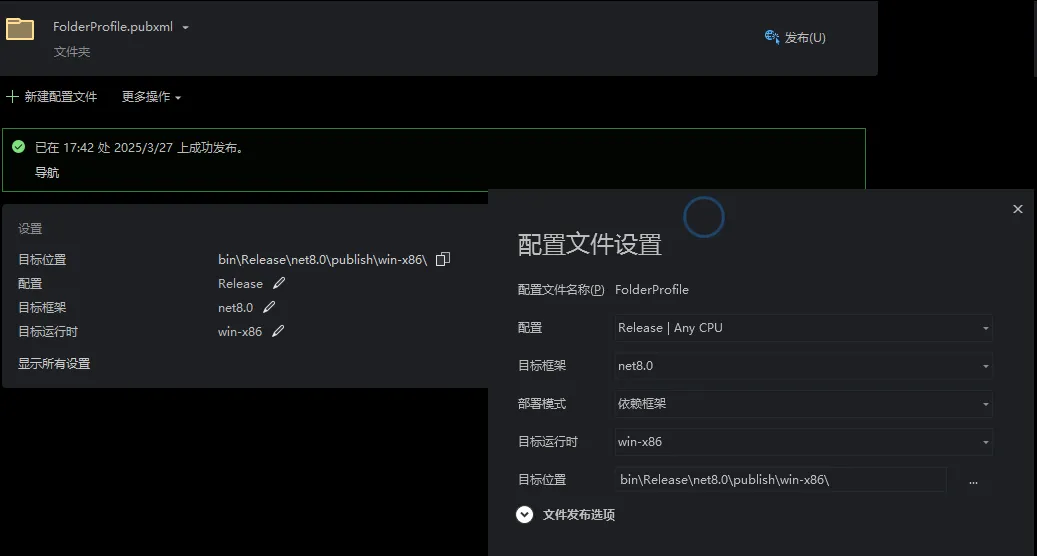The width and height of the screenshot is (1037, 556).
Task: Click the 设置 section heading
Action: tap(30, 229)
